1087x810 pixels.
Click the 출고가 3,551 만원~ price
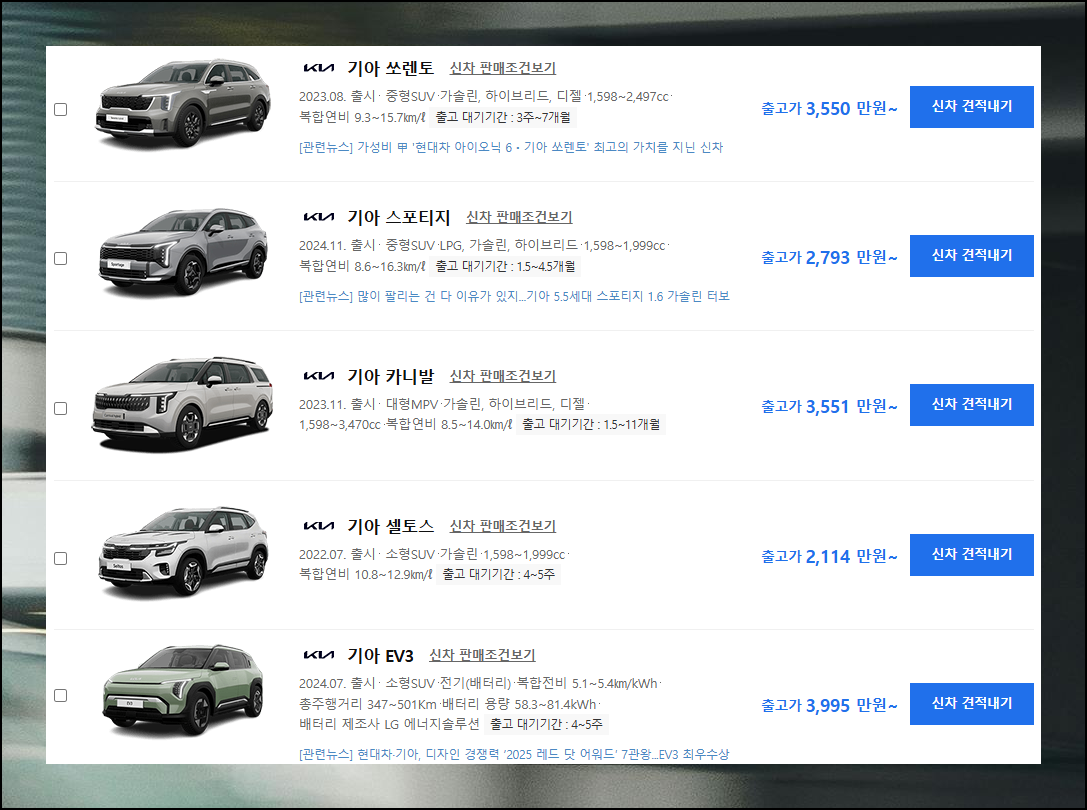click(x=829, y=406)
